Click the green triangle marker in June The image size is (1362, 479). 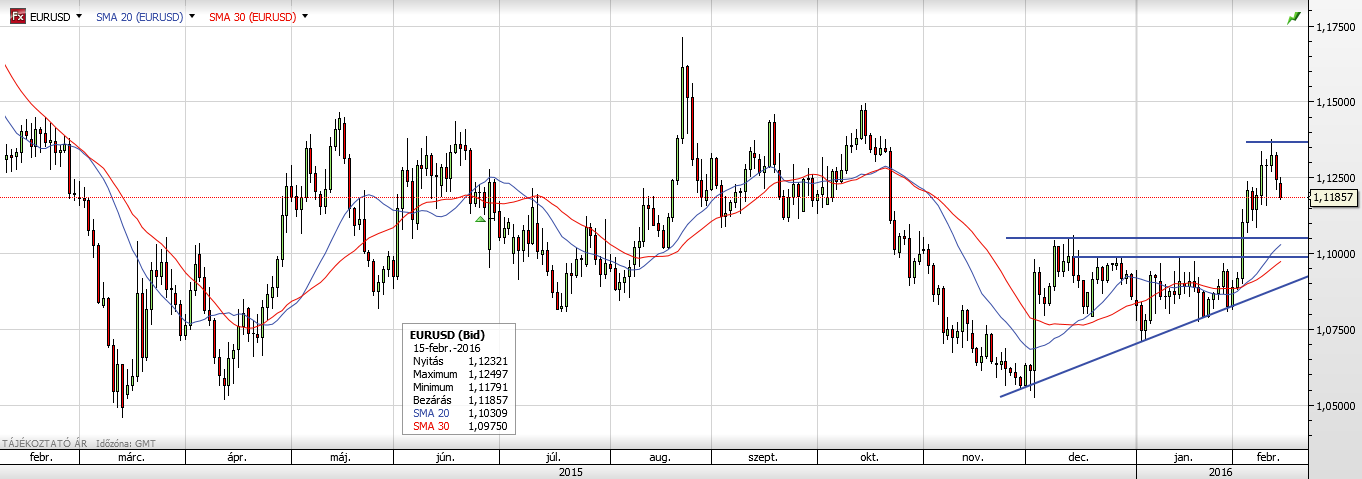(x=481, y=219)
